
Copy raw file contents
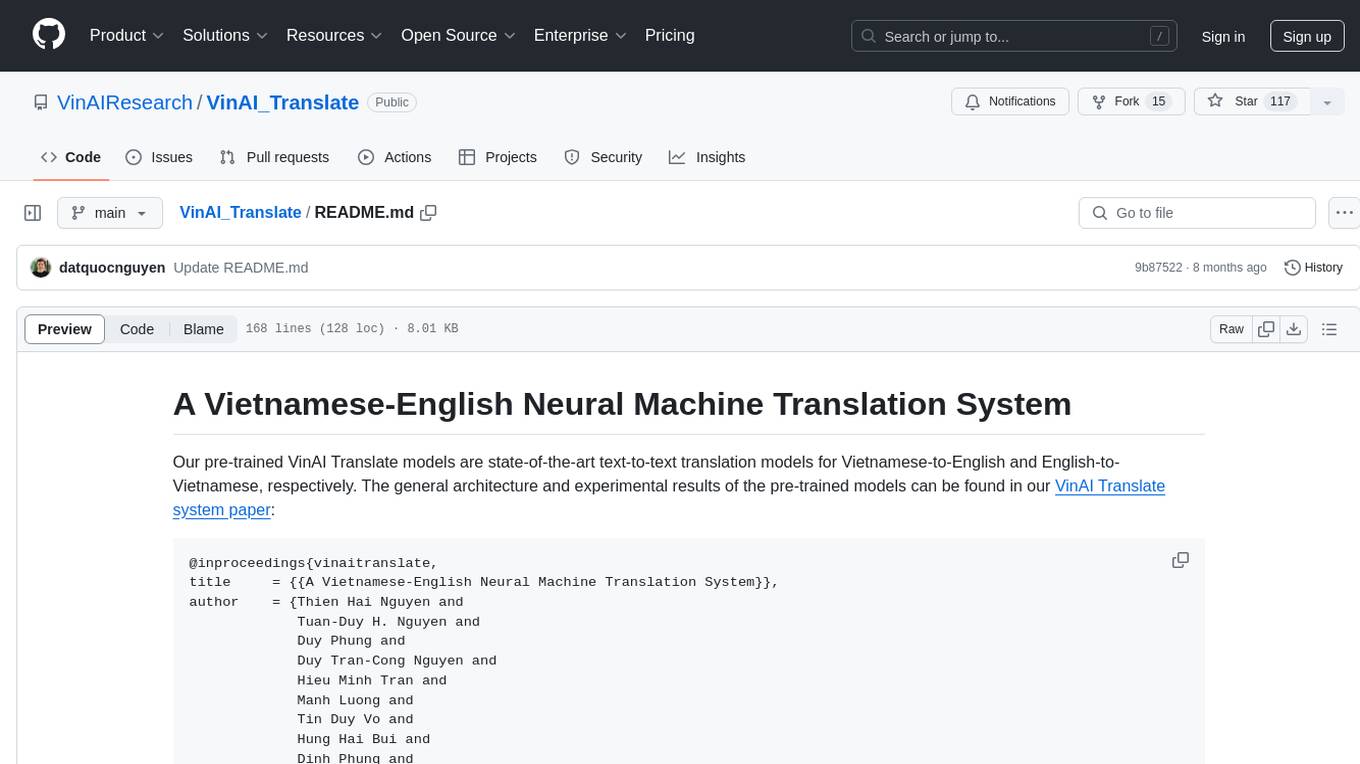[x=1266, y=329]
